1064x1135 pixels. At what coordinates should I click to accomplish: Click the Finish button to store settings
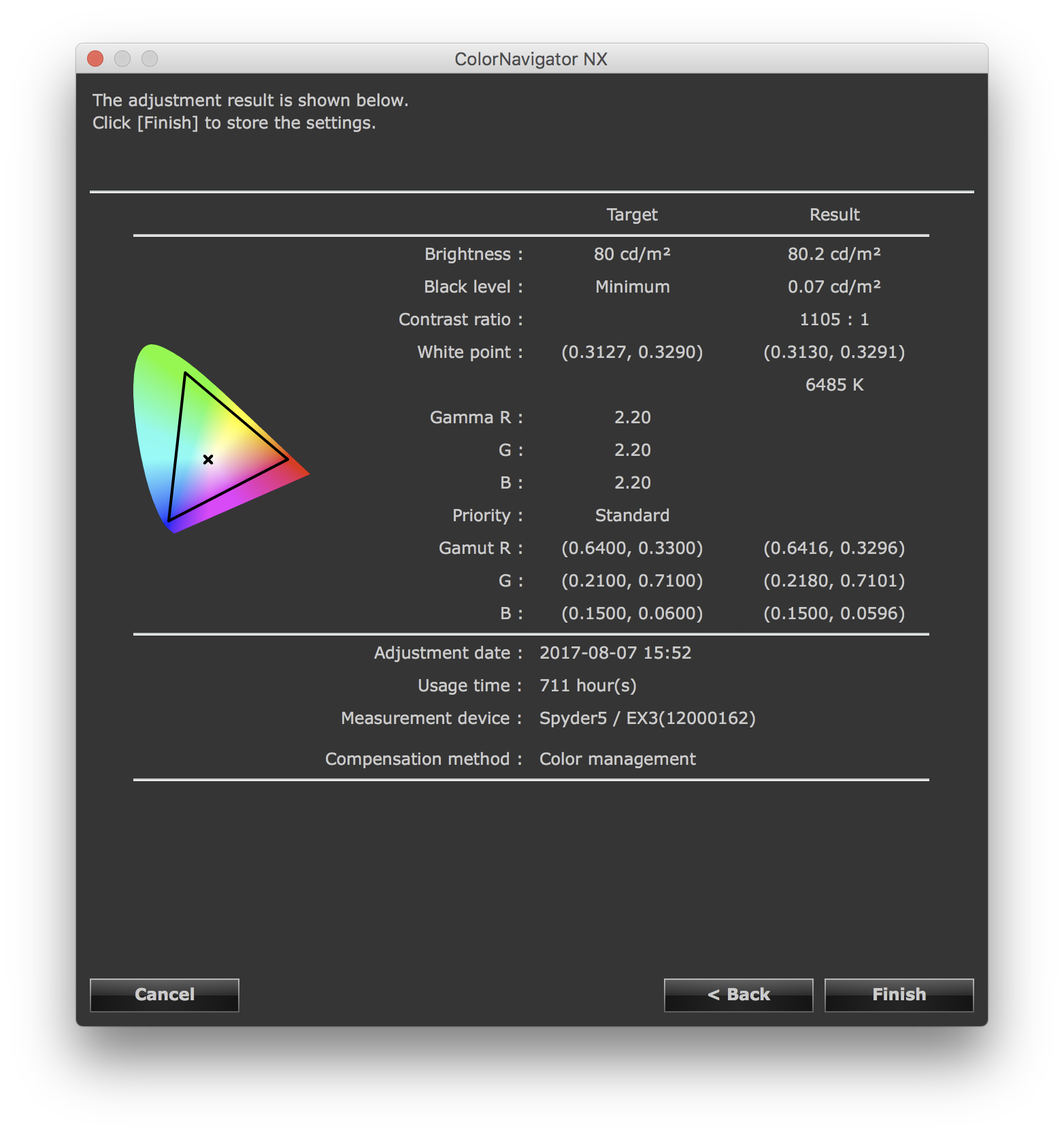pos(899,995)
